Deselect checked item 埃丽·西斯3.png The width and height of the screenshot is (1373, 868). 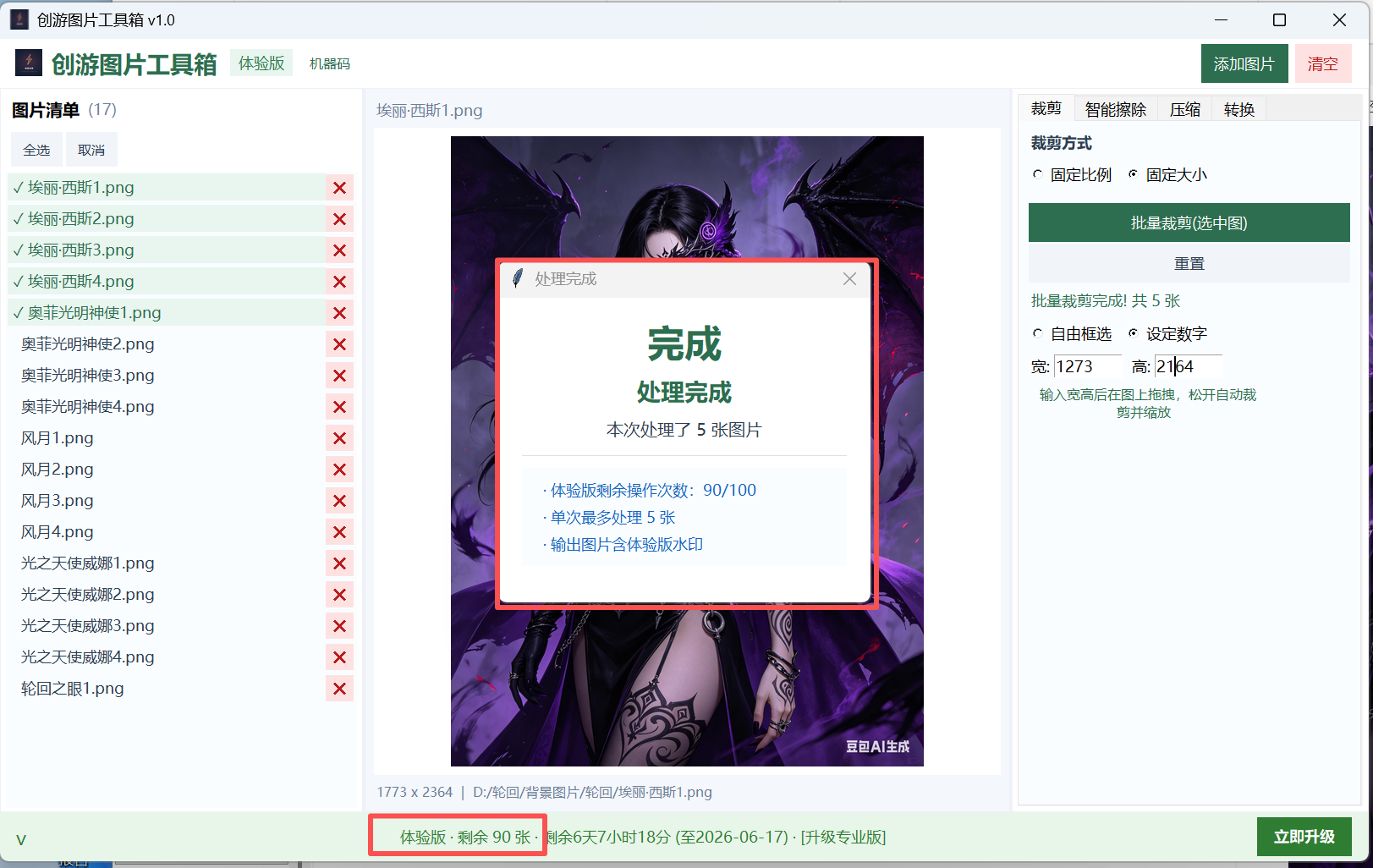[x=167, y=250]
